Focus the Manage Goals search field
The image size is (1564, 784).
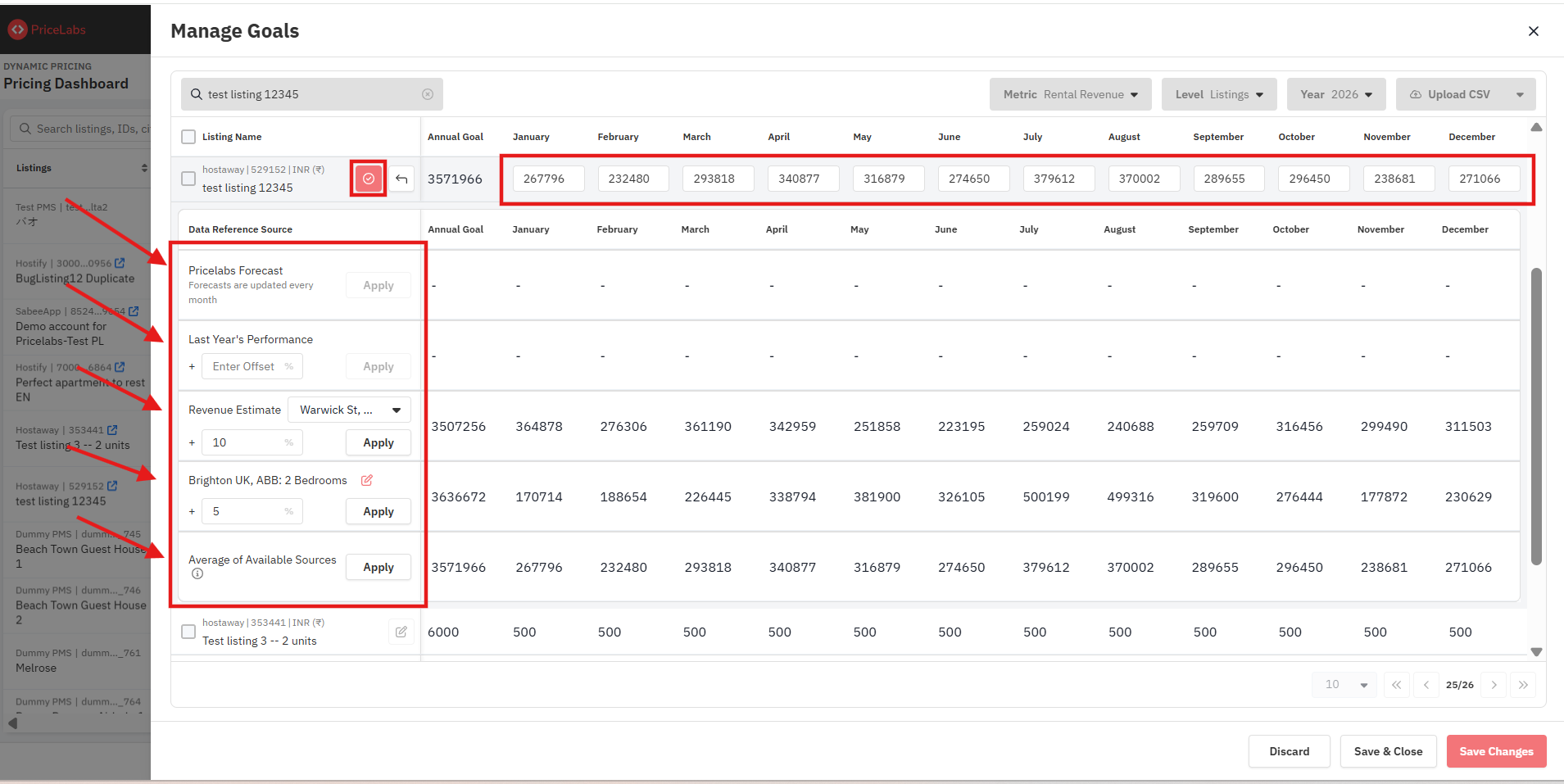coord(312,94)
